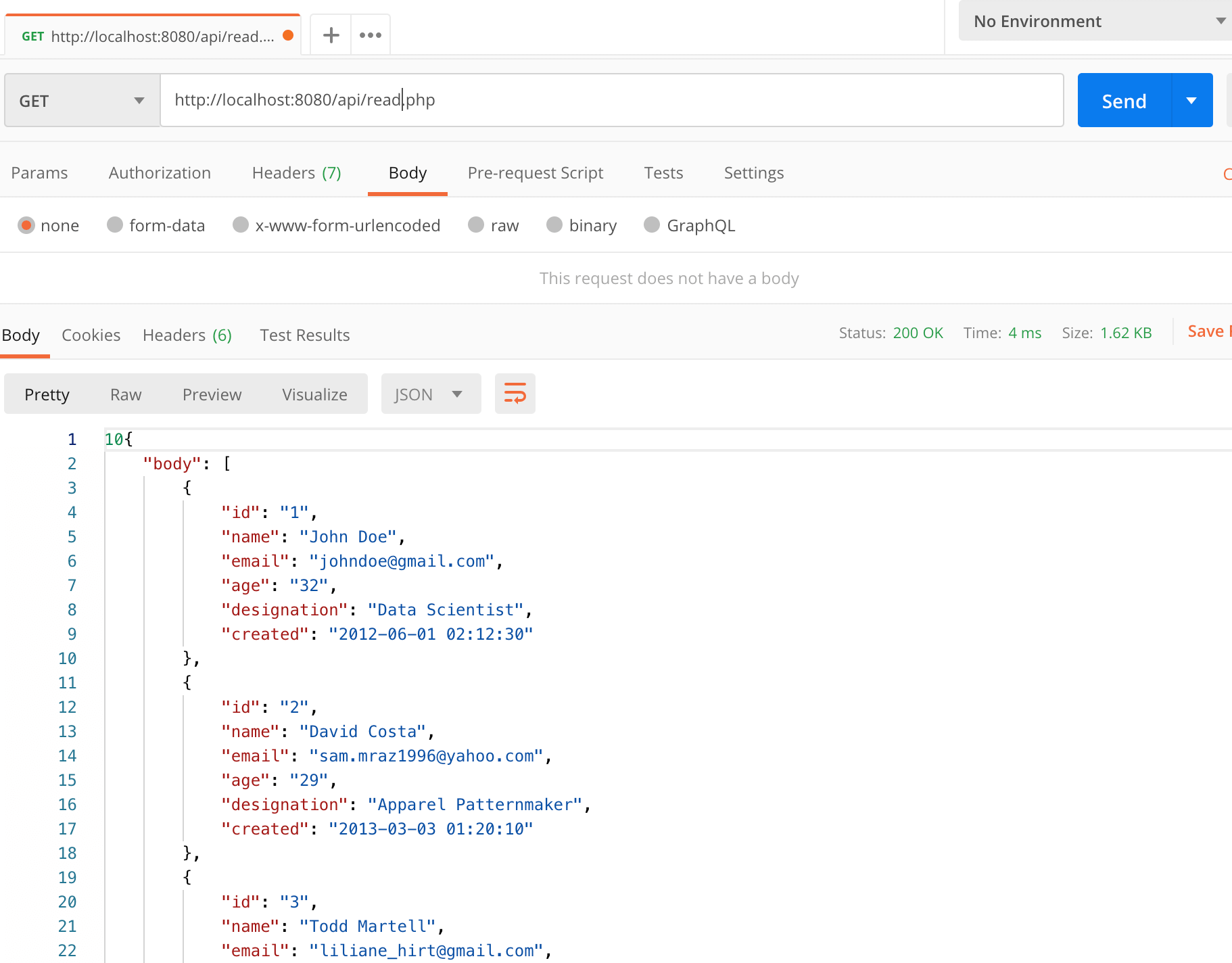Click the Send button
This screenshot has width=1232, height=963.
(1124, 101)
